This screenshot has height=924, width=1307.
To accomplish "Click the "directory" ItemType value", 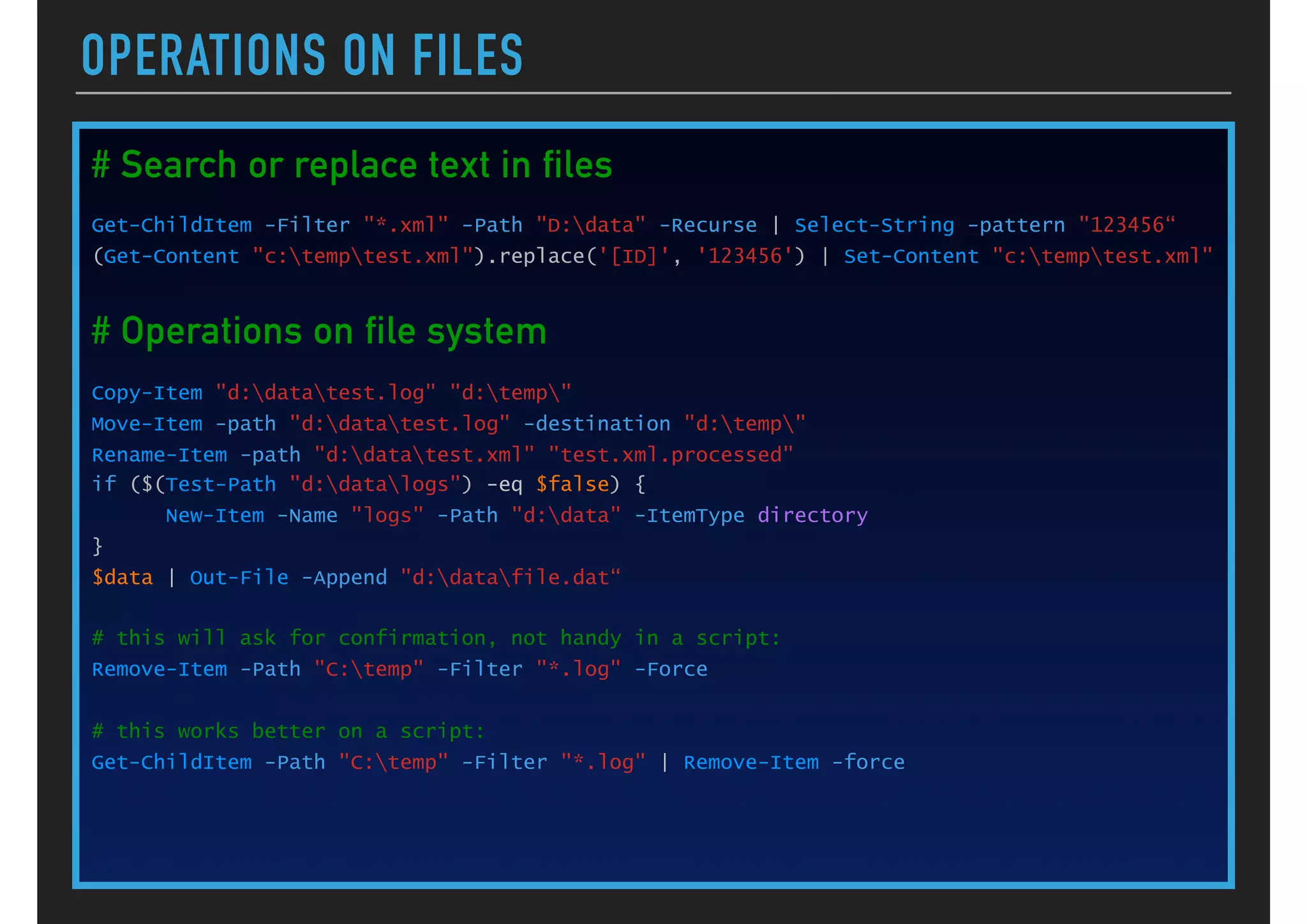I will coord(812,516).
